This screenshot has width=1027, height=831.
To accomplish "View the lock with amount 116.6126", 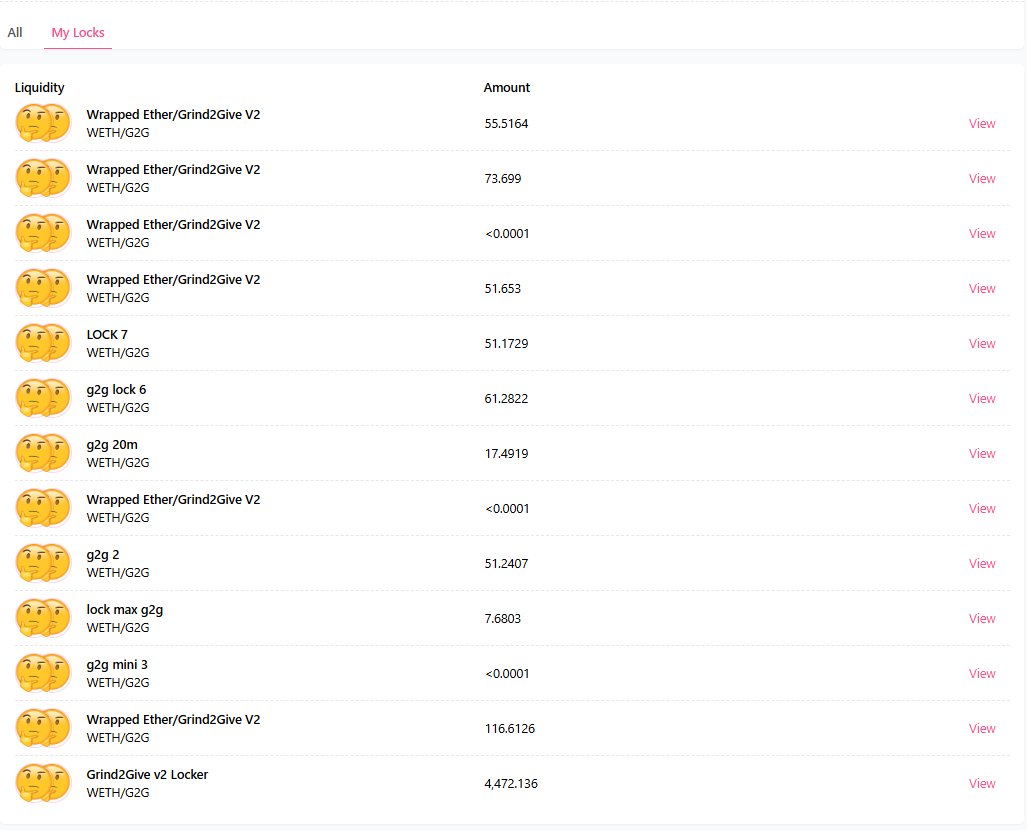I will point(982,728).
